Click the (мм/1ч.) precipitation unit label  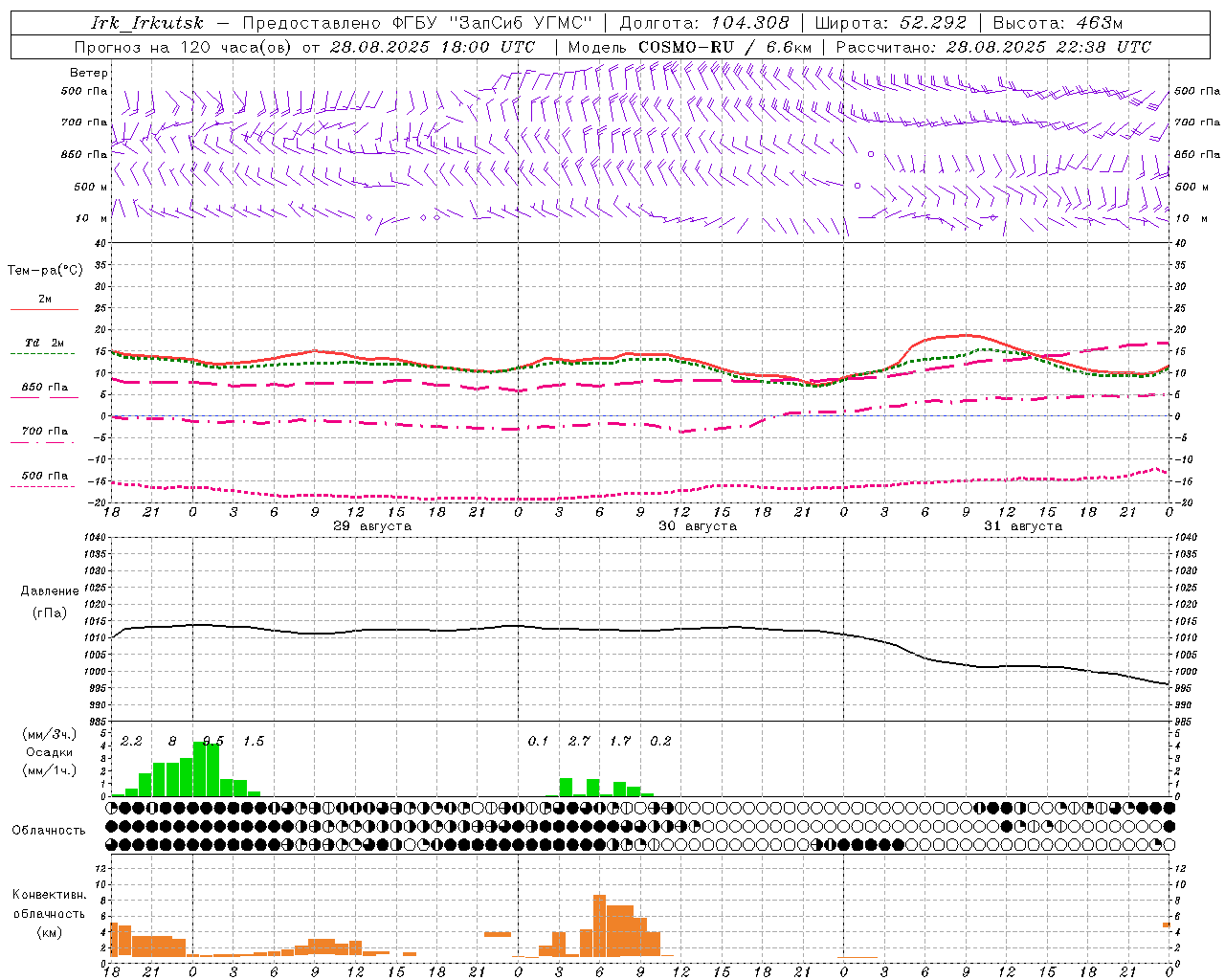click(50, 770)
